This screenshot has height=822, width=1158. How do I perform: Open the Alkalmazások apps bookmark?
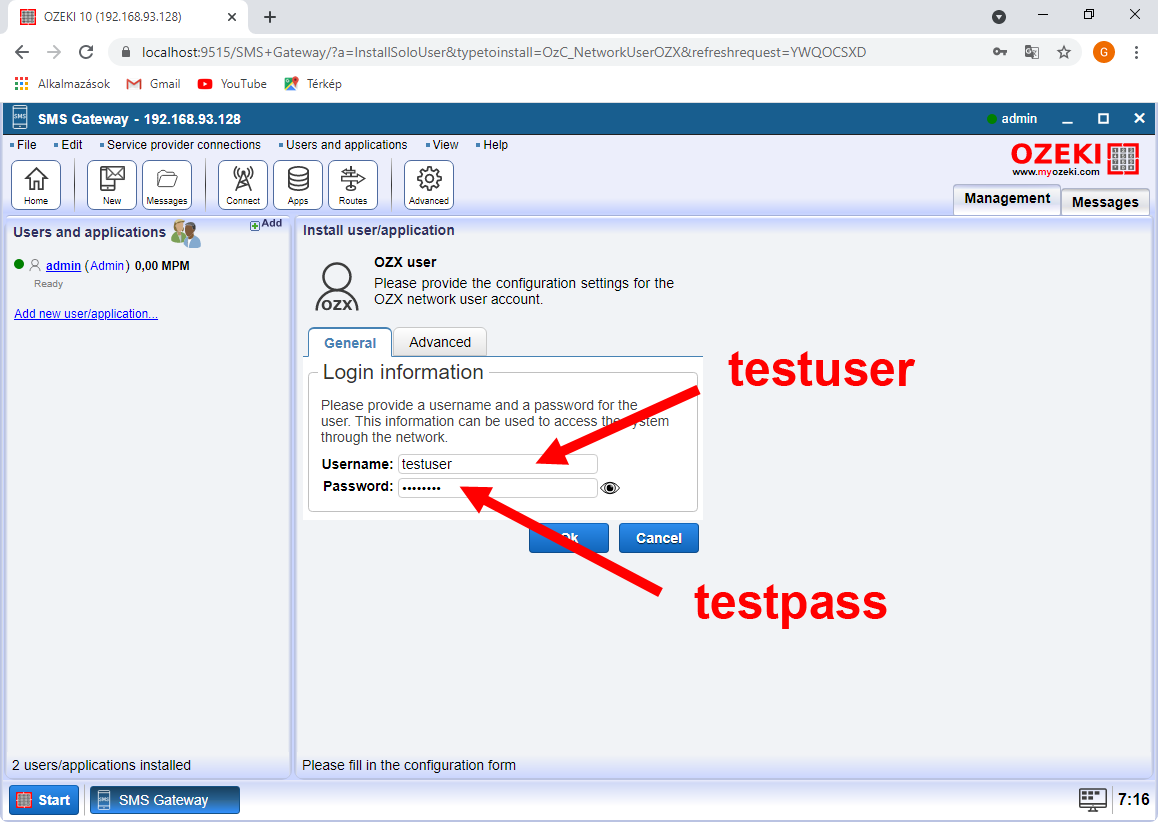pos(62,83)
